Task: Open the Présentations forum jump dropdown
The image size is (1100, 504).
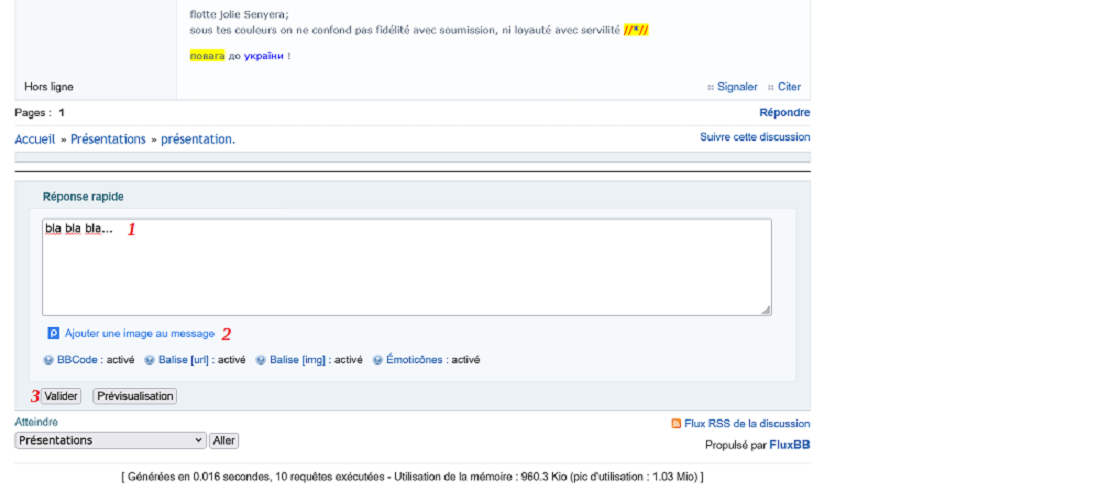Action: (x=110, y=441)
